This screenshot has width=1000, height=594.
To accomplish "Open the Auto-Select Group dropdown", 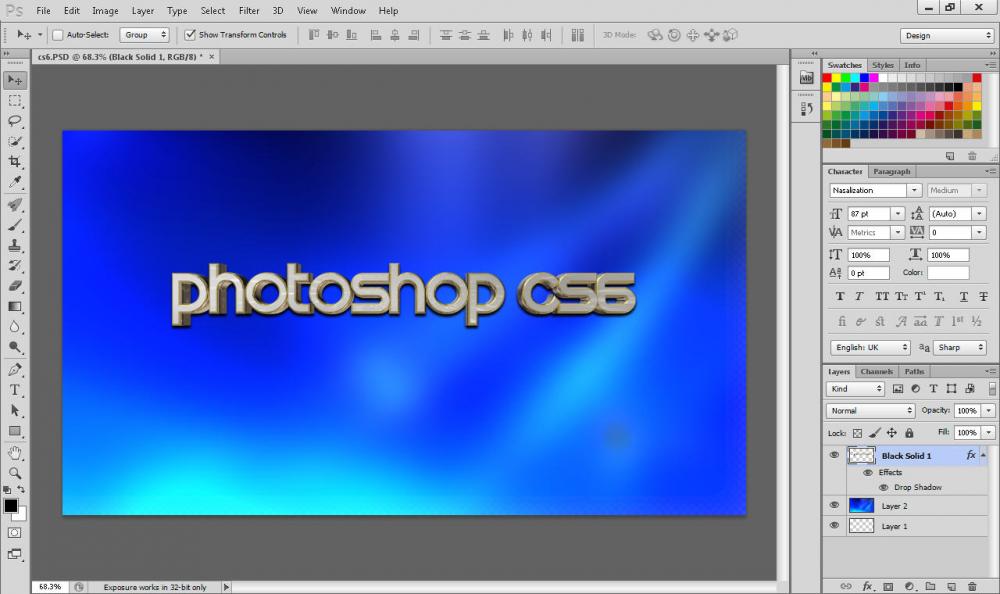I will [144, 35].
